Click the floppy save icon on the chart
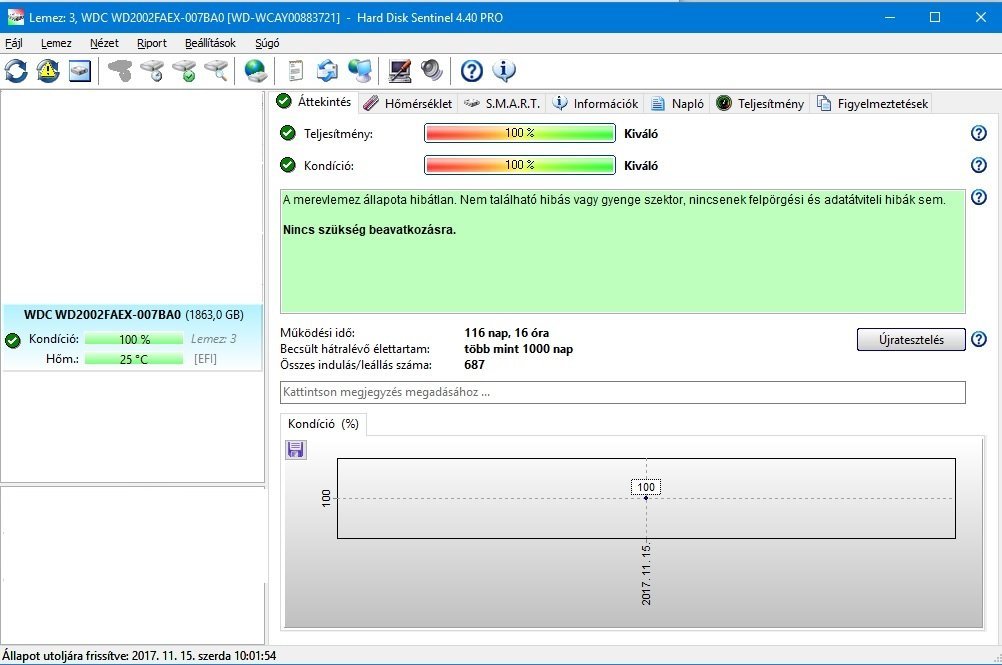 (x=295, y=450)
